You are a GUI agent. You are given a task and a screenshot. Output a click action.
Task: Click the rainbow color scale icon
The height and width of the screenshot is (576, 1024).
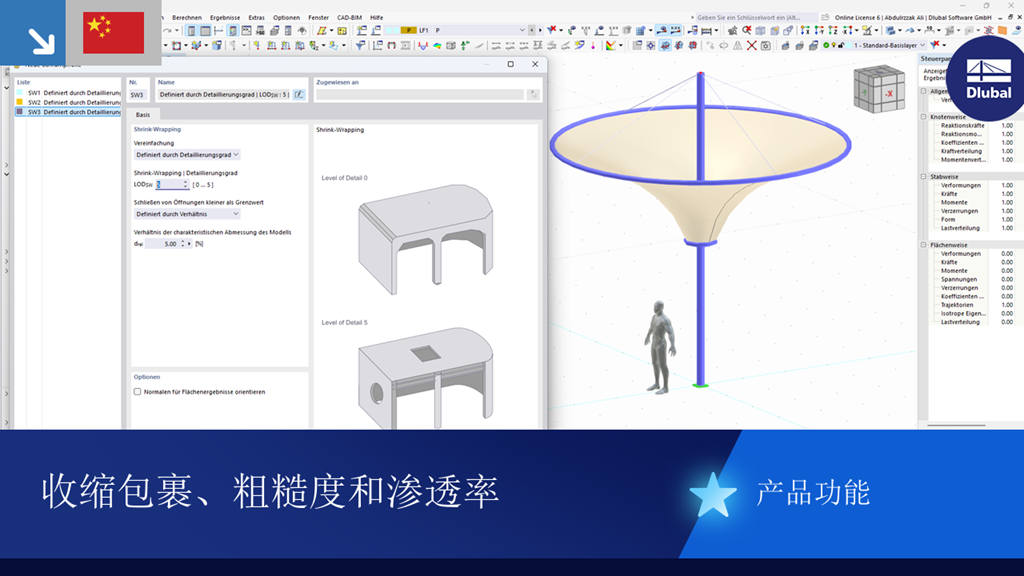click(x=610, y=46)
